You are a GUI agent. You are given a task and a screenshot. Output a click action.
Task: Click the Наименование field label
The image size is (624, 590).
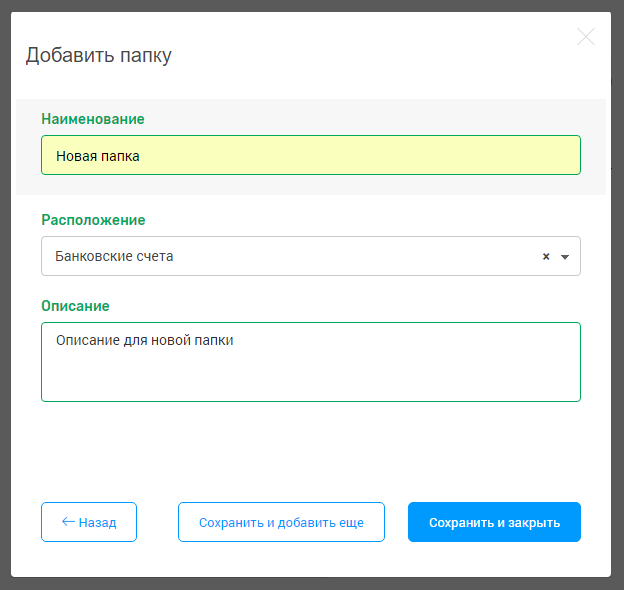93,119
